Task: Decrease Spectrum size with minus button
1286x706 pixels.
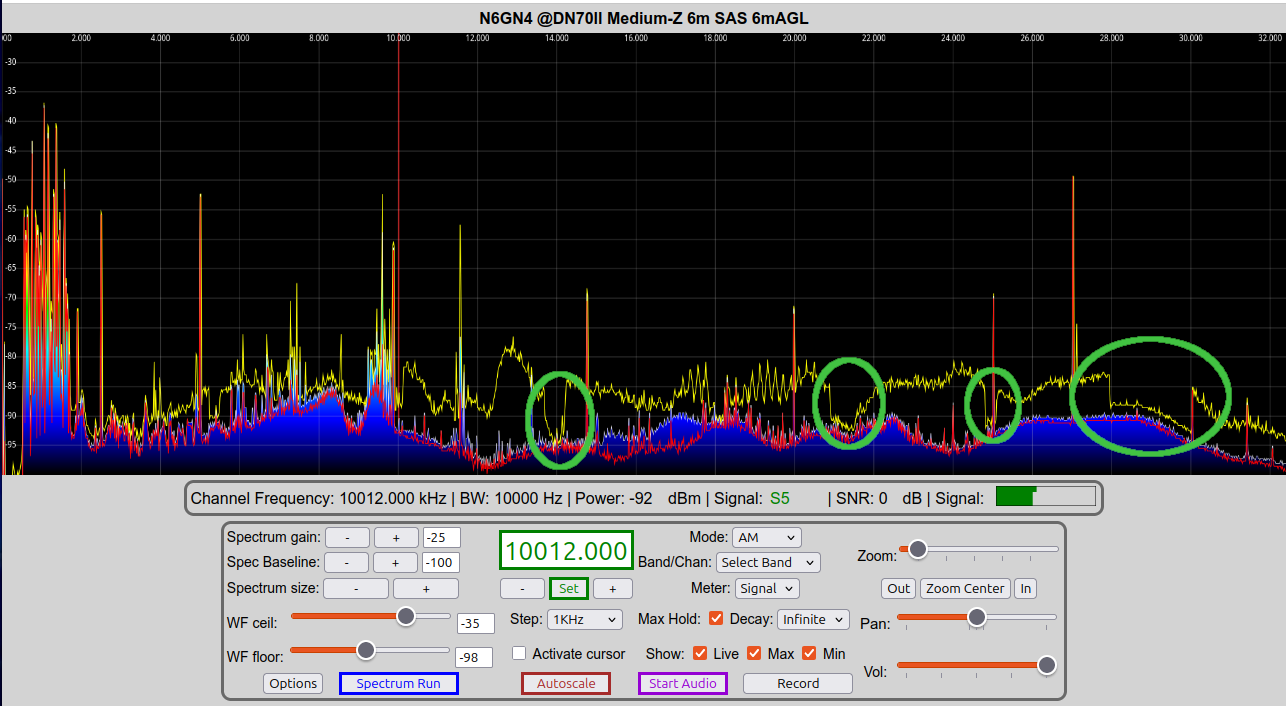Action: [x=355, y=589]
